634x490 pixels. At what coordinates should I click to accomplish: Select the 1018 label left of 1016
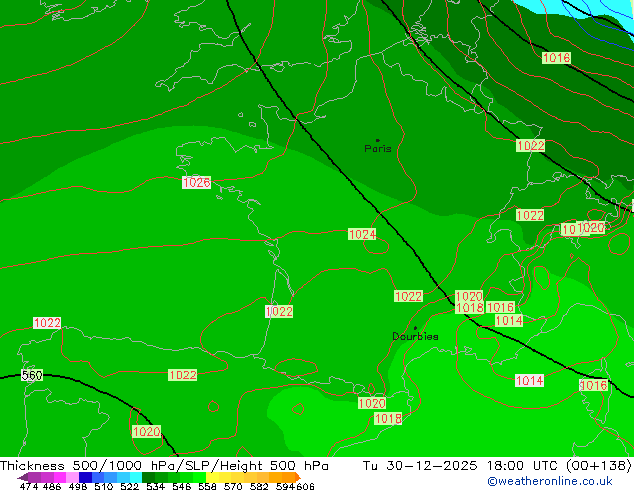click(469, 308)
